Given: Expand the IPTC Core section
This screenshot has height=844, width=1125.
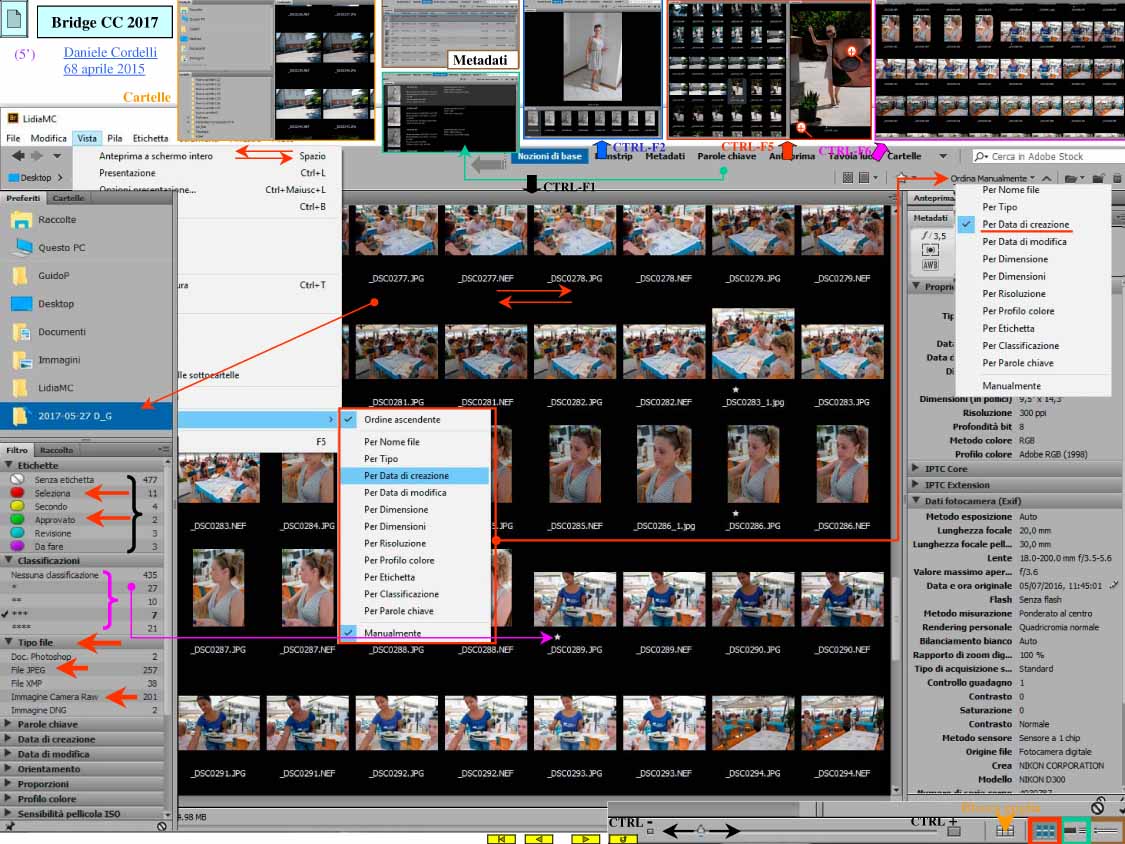Looking at the screenshot, I should click(944, 468).
